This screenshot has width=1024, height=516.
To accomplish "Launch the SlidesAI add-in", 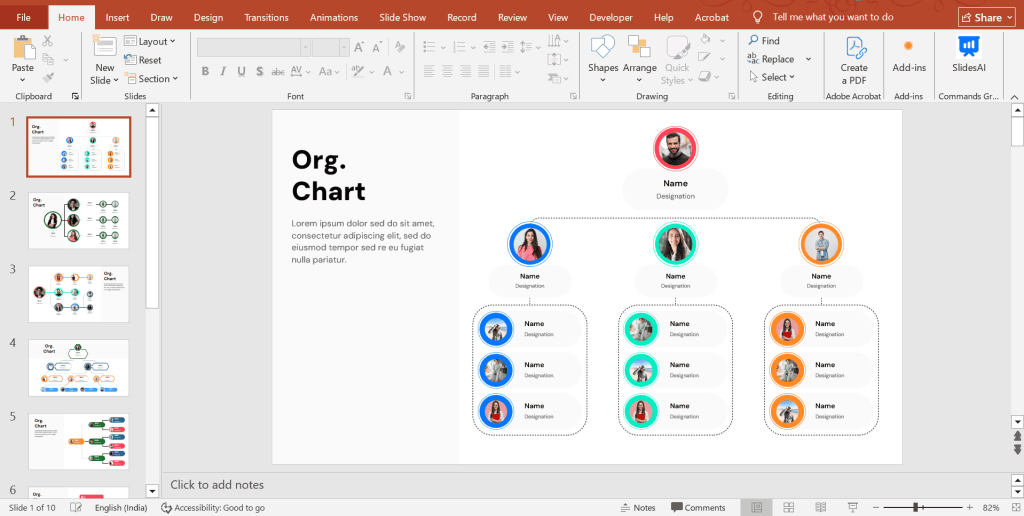I will tap(968, 47).
